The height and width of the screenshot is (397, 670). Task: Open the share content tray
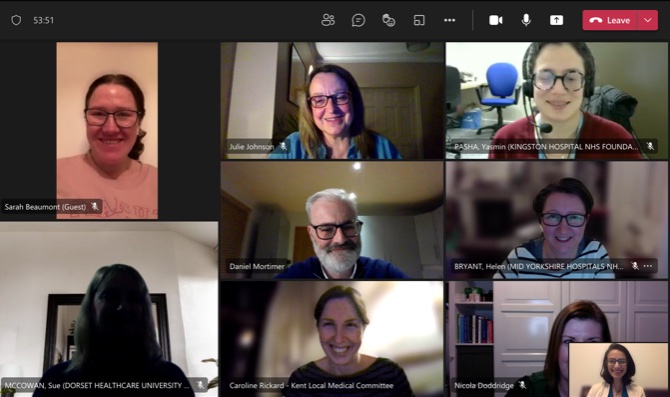(x=556, y=20)
